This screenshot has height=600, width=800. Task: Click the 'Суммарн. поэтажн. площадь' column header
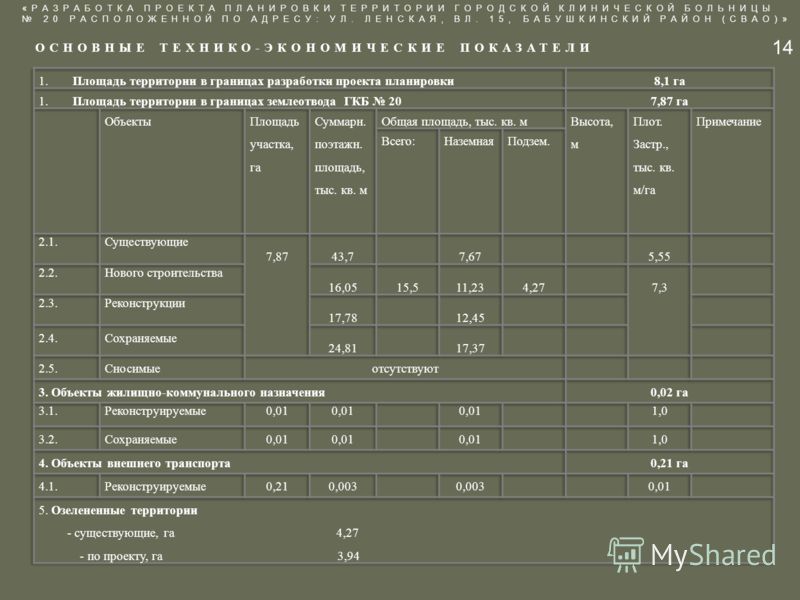point(341,156)
